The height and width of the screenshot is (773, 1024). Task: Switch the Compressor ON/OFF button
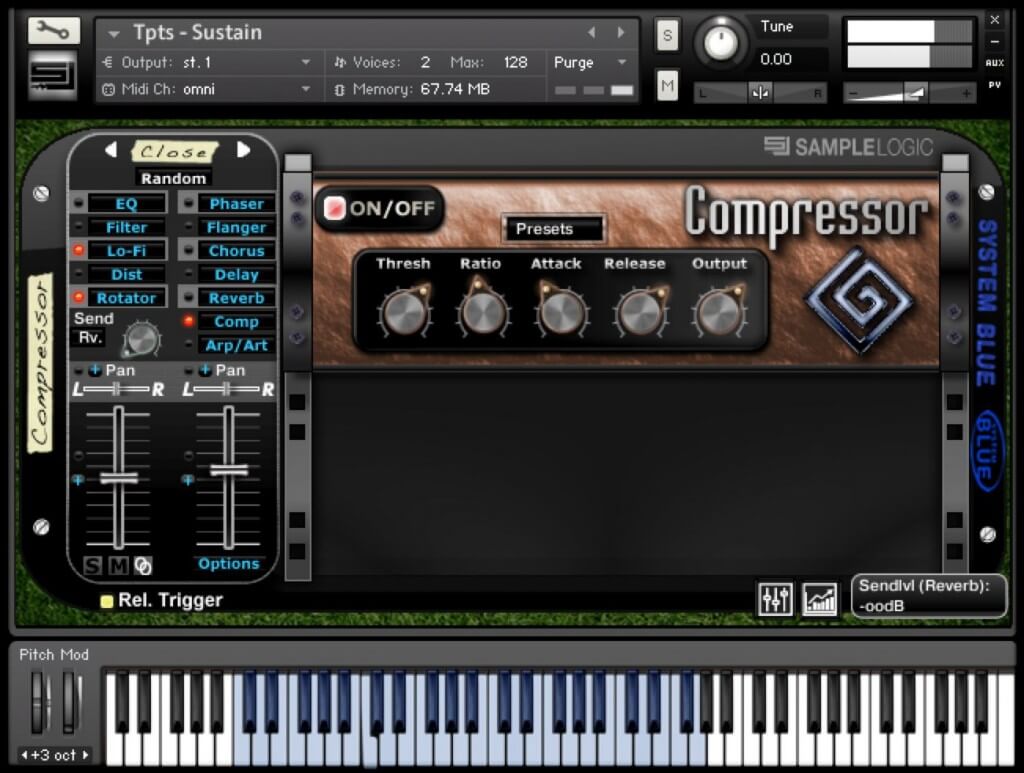click(x=379, y=208)
